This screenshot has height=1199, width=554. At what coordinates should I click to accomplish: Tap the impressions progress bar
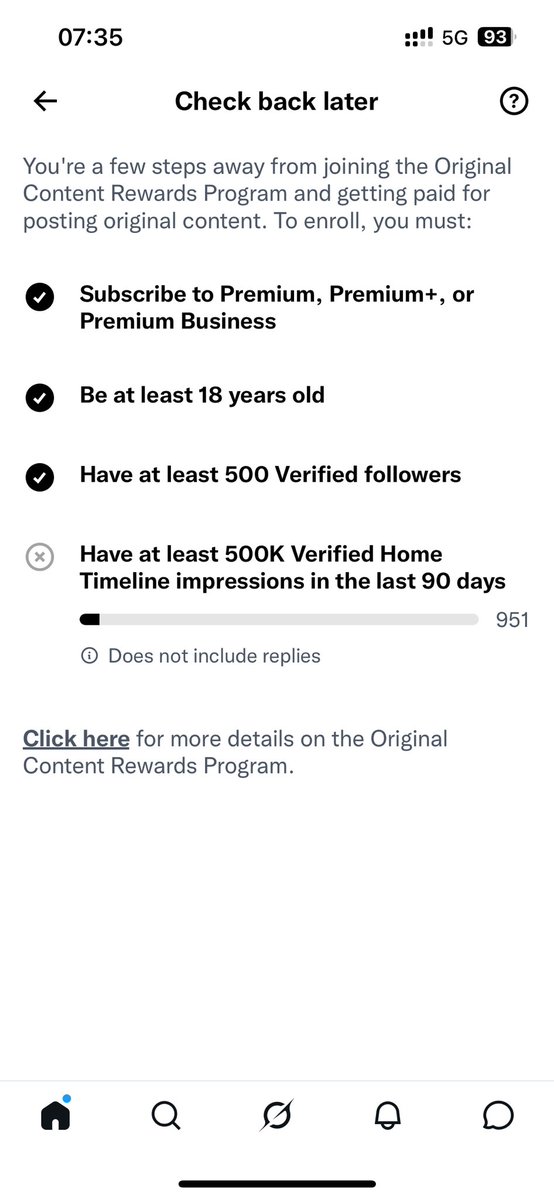point(279,619)
